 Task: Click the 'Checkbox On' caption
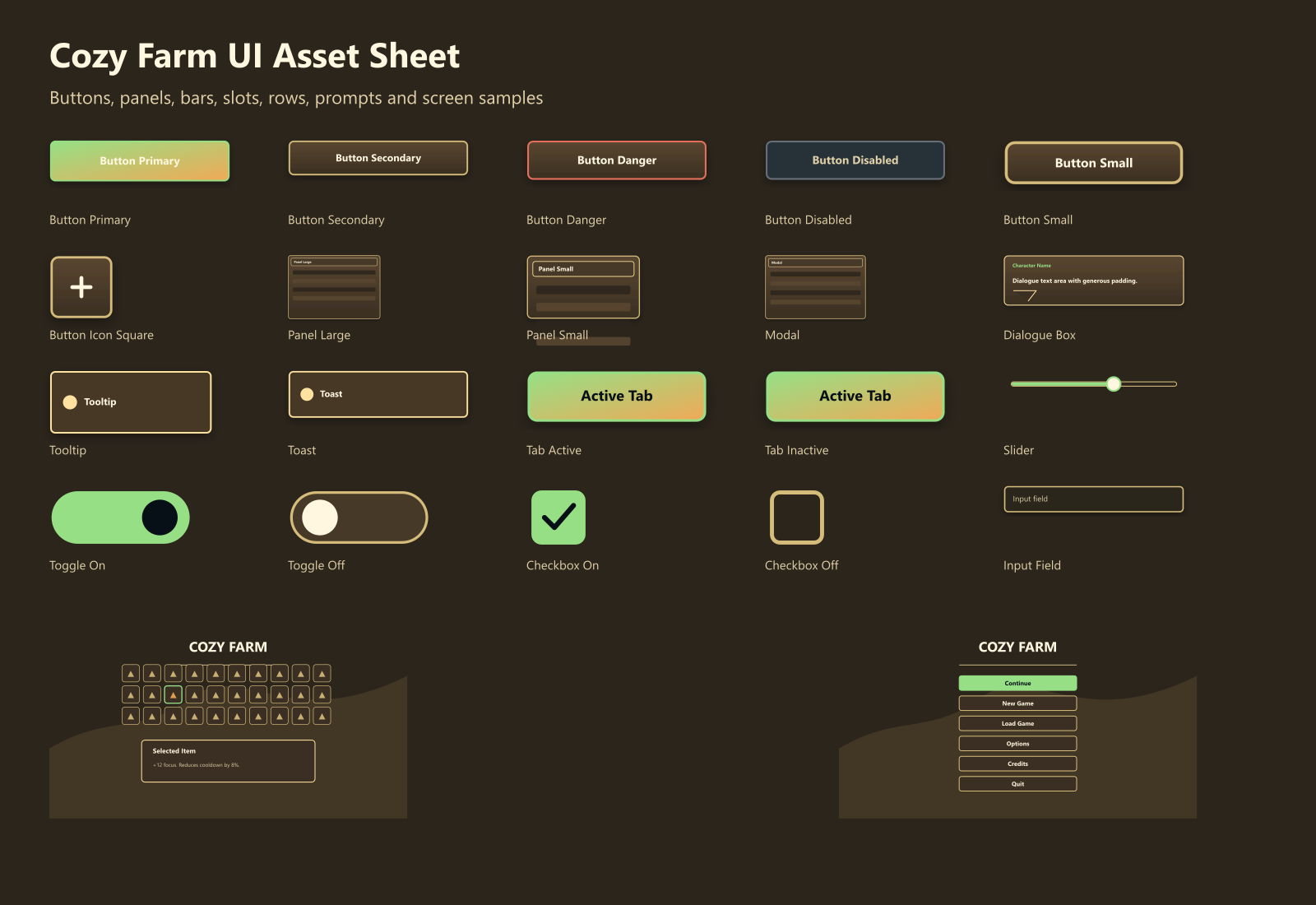pyautogui.click(x=563, y=565)
